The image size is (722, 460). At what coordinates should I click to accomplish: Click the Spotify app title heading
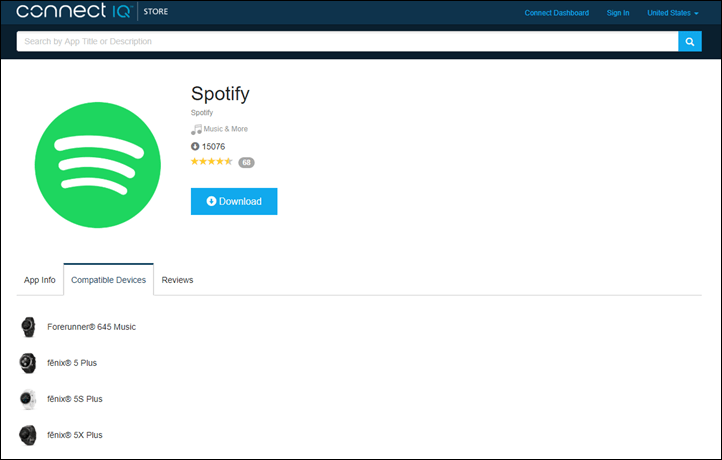point(220,94)
